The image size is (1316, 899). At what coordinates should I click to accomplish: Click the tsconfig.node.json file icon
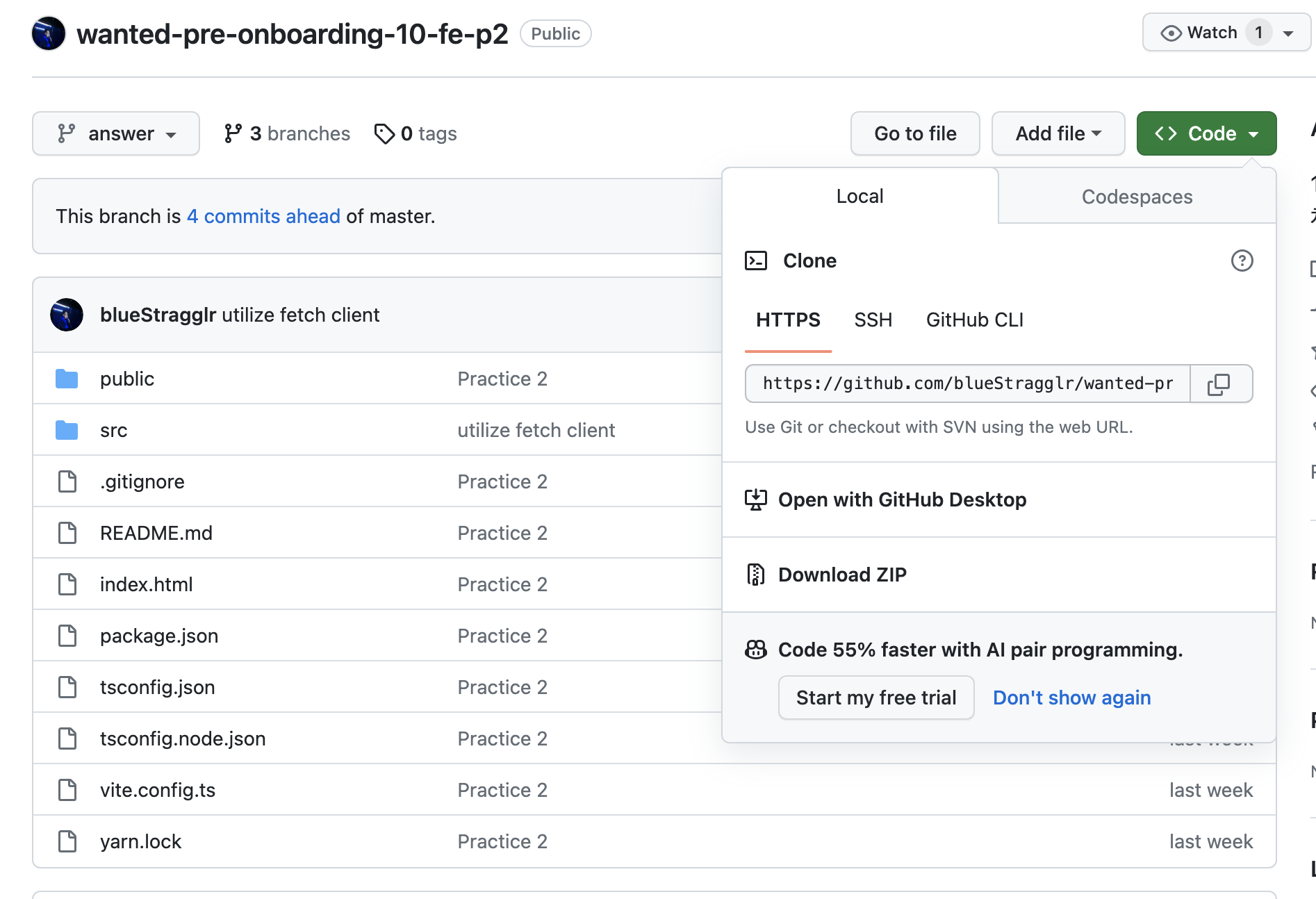67,739
